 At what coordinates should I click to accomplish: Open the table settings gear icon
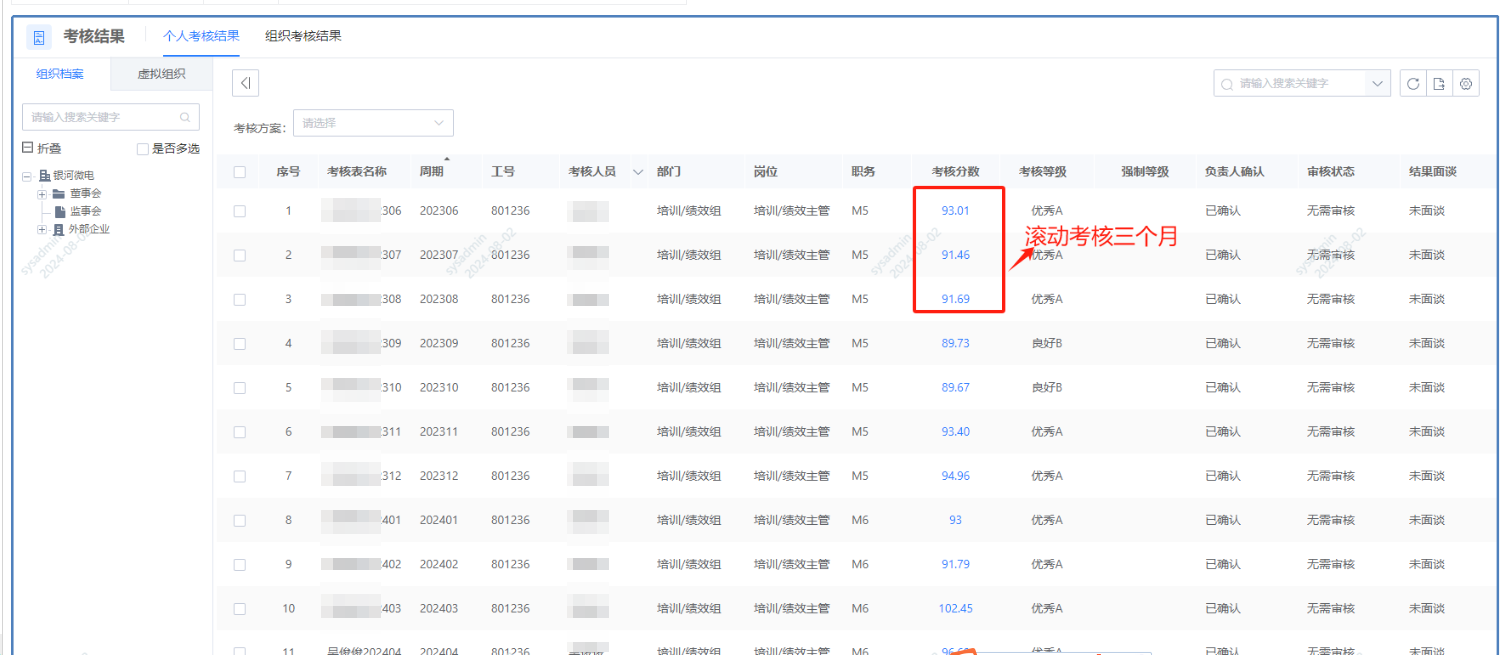(x=1465, y=83)
